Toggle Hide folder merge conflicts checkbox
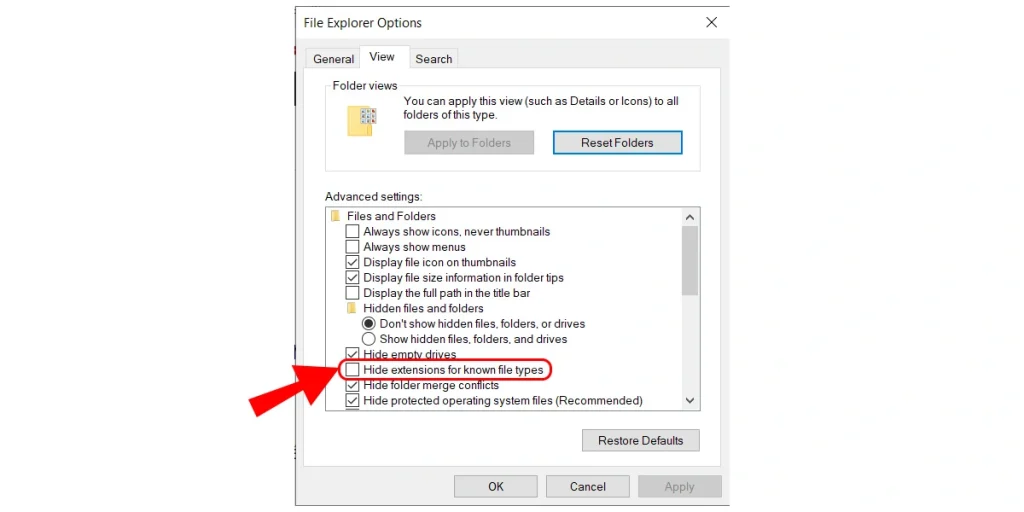The image size is (1024, 512). coord(353,385)
